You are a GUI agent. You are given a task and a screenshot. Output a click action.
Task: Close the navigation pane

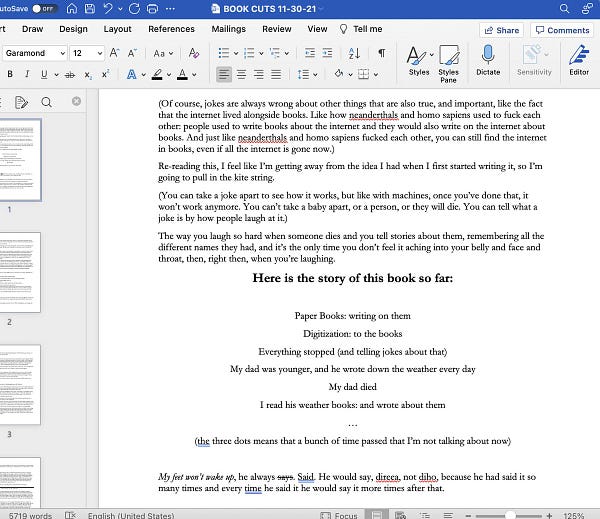pos(76,101)
